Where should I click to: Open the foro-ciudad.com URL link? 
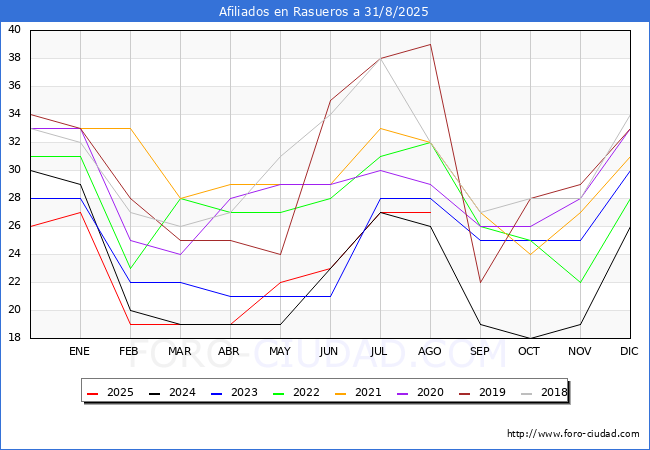[x=573, y=434]
